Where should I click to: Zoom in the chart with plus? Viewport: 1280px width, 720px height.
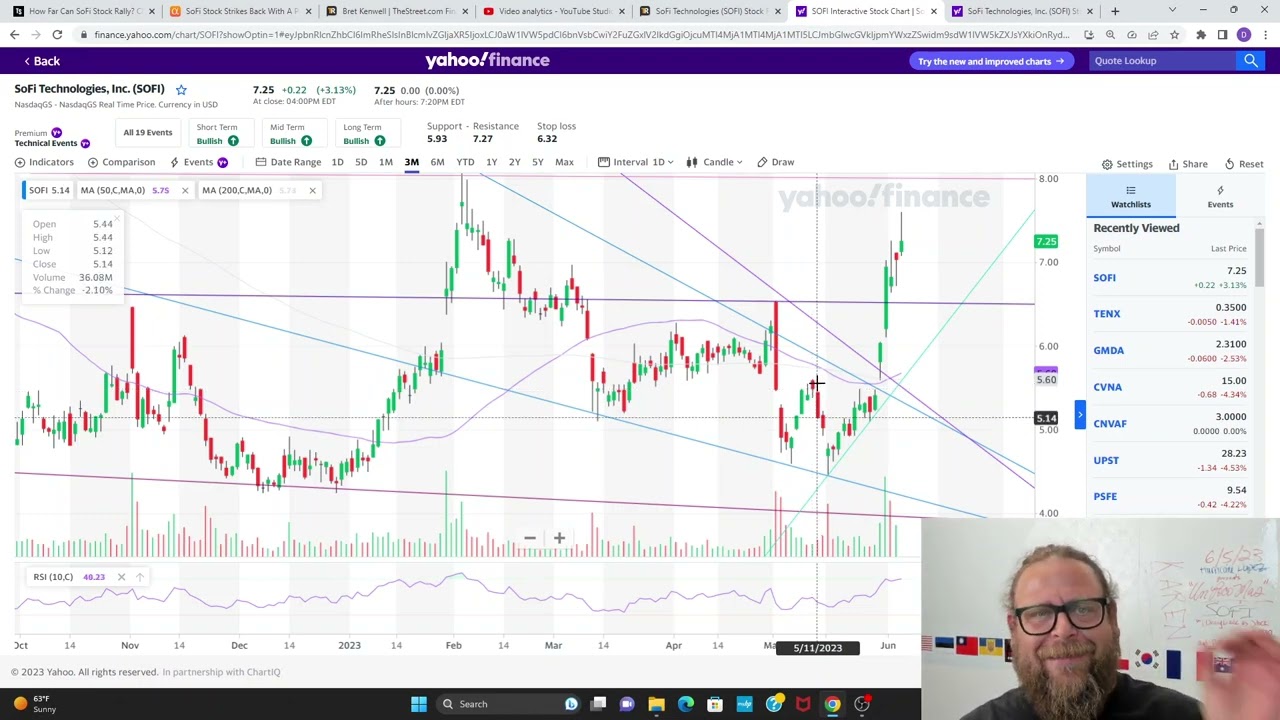[x=559, y=539]
